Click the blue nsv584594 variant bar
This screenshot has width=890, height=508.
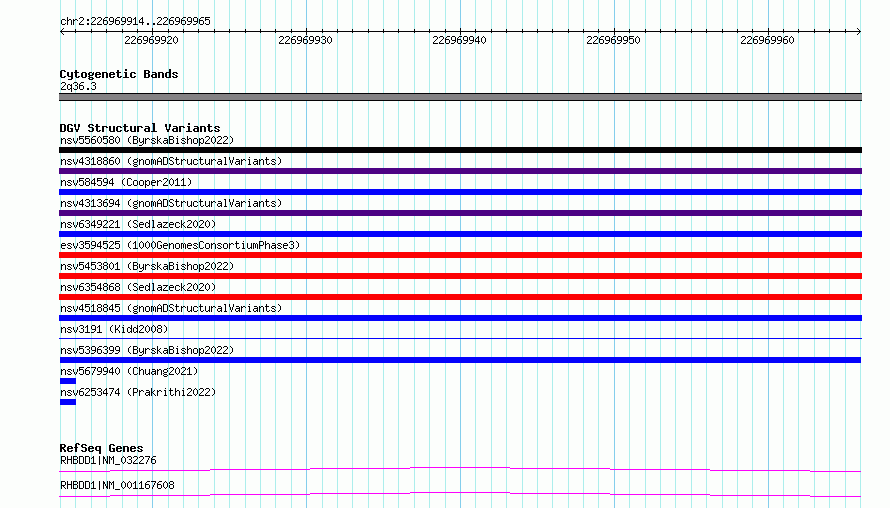(460, 192)
